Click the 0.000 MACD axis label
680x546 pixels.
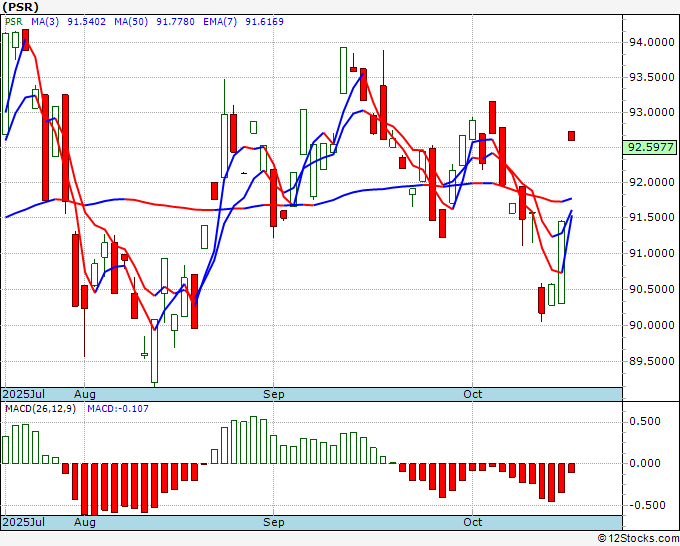[645, 464]
